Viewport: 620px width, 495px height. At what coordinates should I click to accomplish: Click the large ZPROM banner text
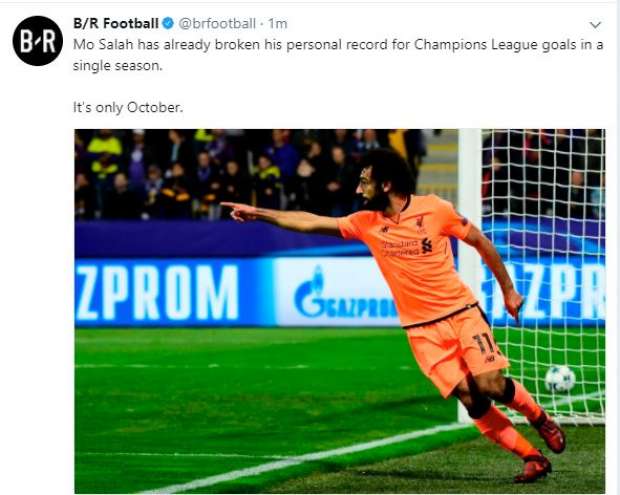click(x=157, y=292)
